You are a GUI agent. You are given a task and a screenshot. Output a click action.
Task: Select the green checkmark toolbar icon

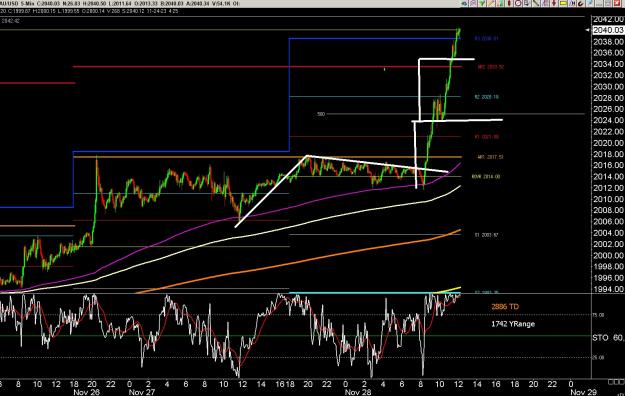click(x=482, y=4)
